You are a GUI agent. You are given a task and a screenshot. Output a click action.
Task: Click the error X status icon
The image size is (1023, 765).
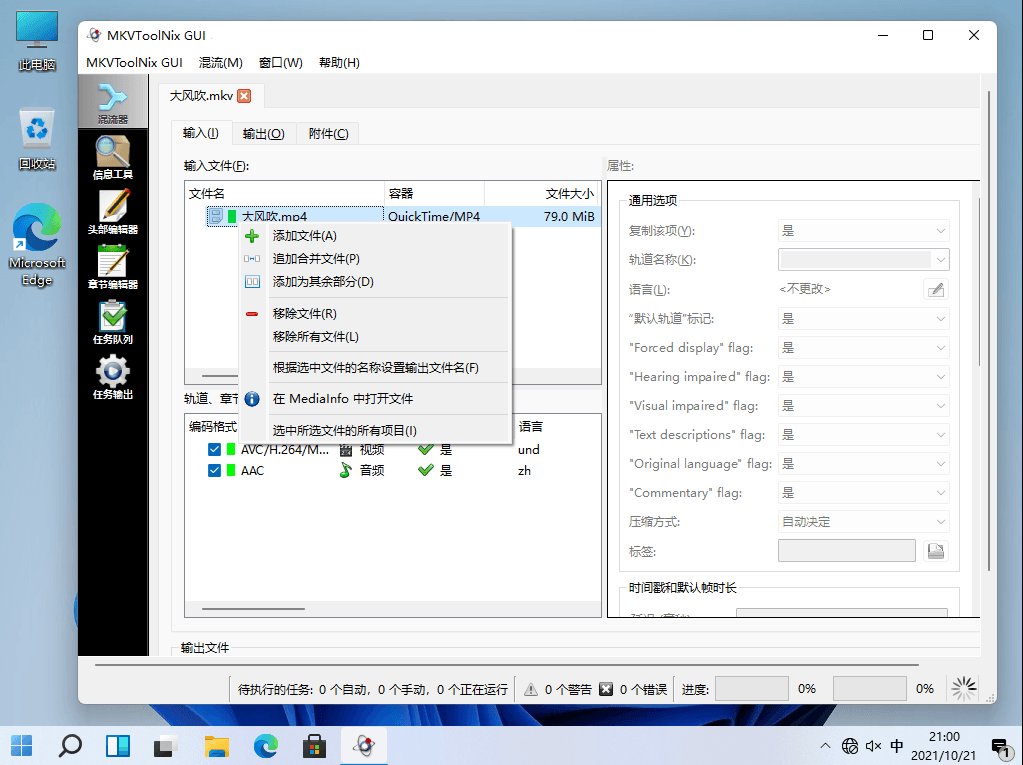[x=606, y=689]
